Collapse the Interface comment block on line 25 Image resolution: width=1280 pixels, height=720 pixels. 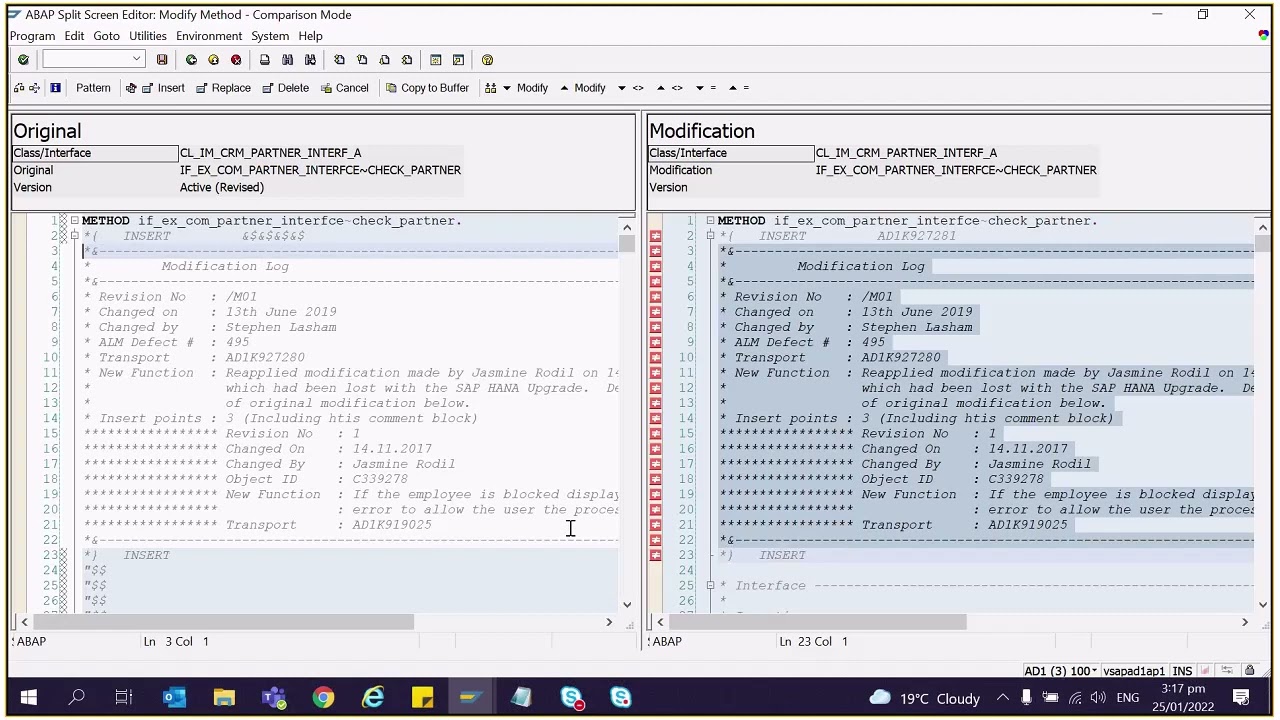pyautogui.click(x=710, y=585)
